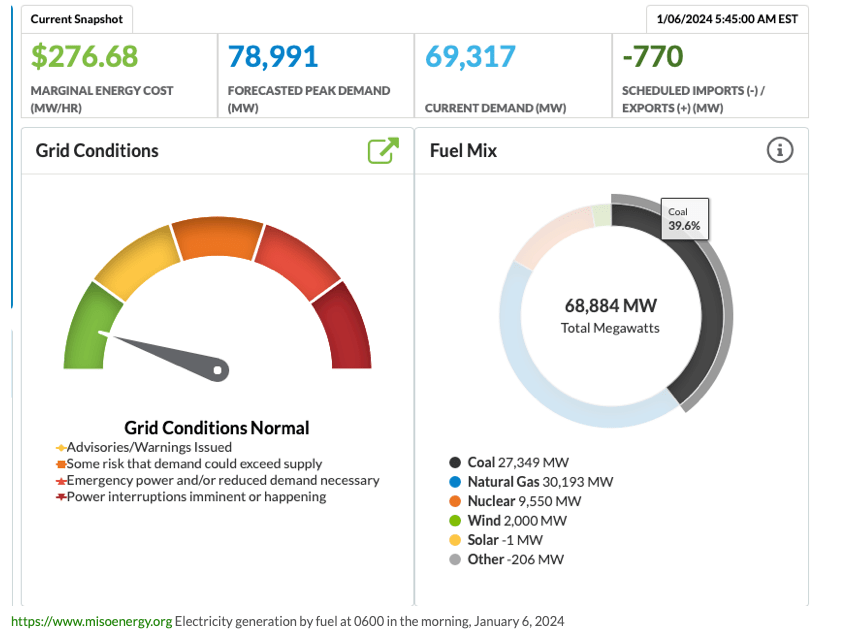
Task: Toggle Nuclear legend dot
Action: pos(455,501)
